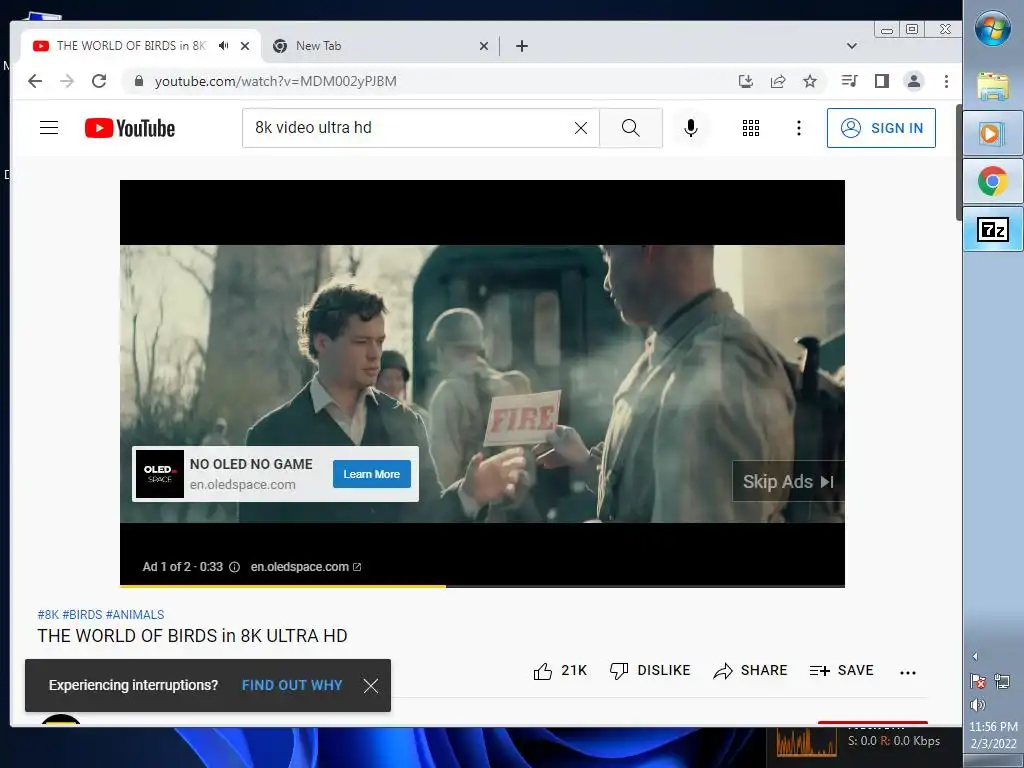Click the OLED SPACE ad logo
1024x768 pixels.
(x=159, y=474)
